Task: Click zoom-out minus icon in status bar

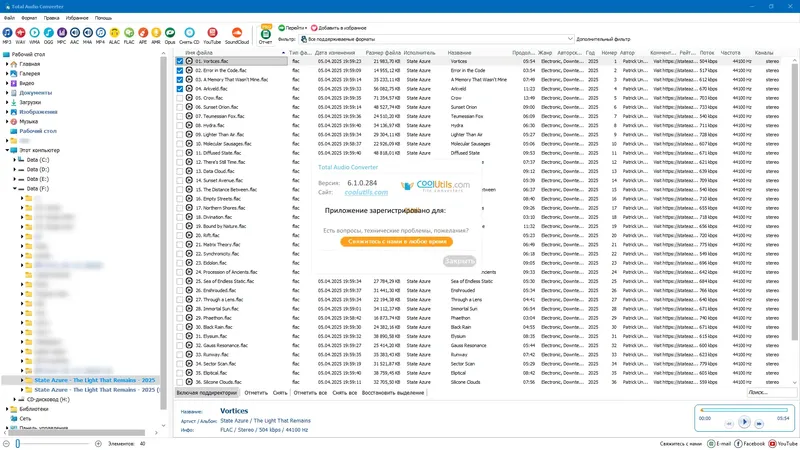Action: coord(6,444)
